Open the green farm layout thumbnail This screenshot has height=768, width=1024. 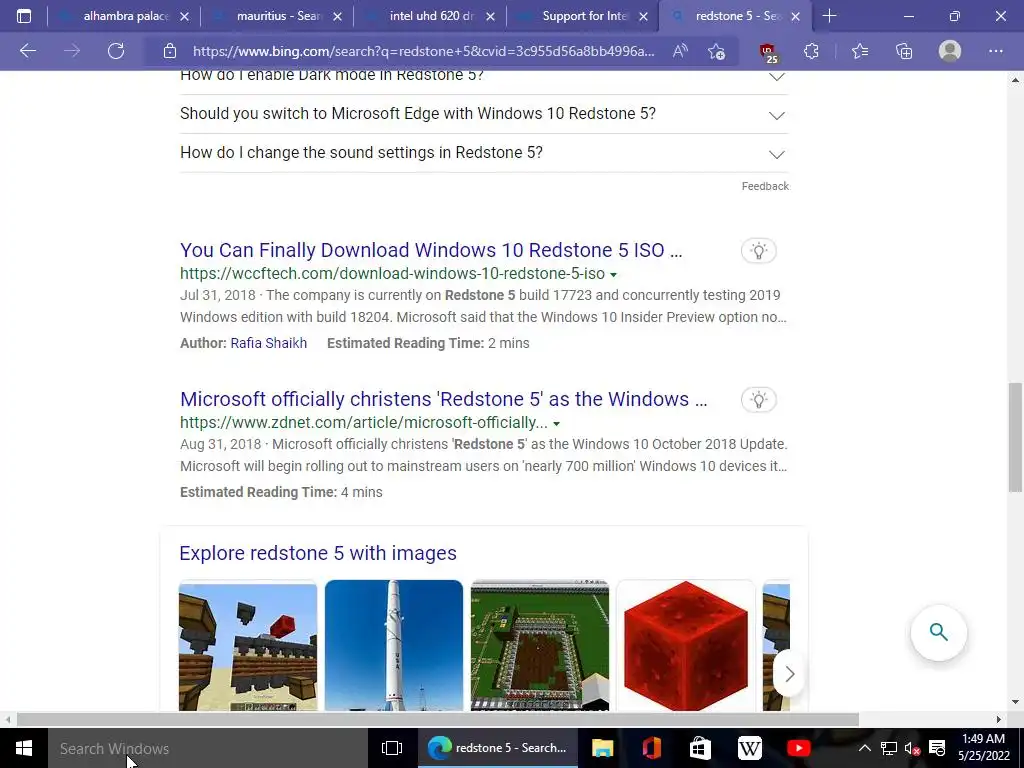pos(540,645)
